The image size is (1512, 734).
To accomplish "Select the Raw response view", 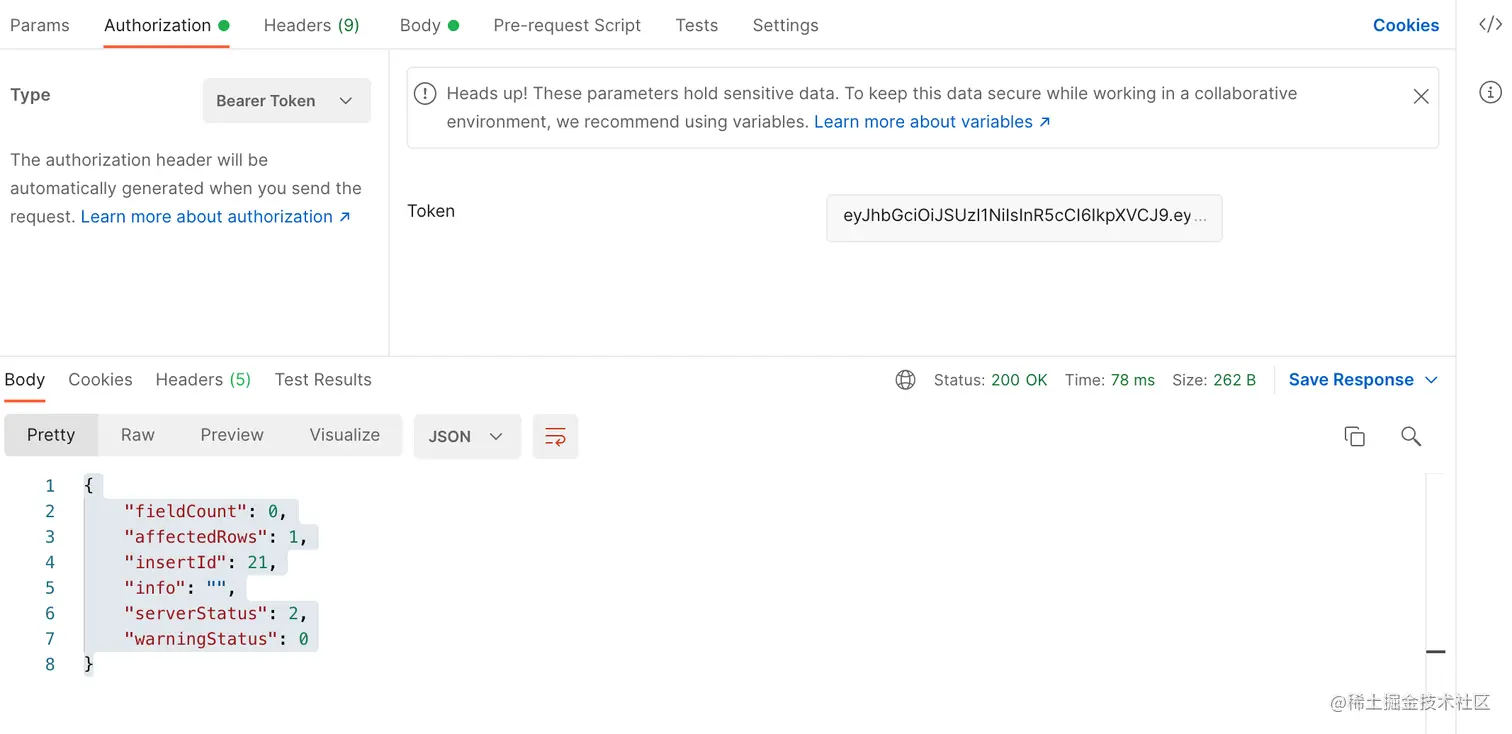I will (x=138, y=435).
